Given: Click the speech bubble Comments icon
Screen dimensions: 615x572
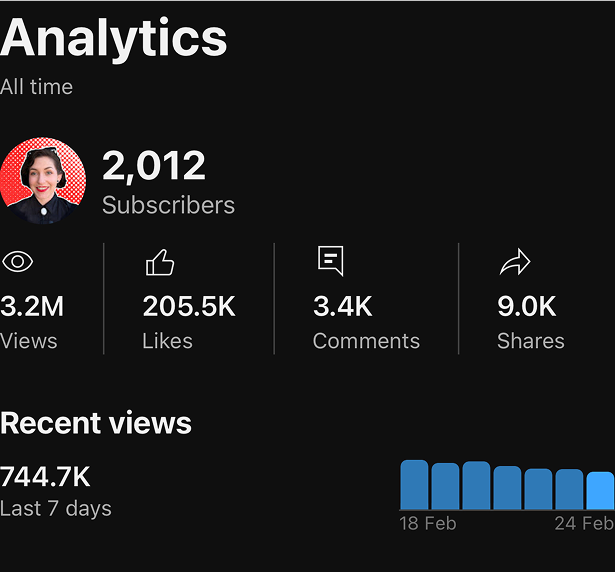Looking at the screenshot, I should (x=331, y=261).
